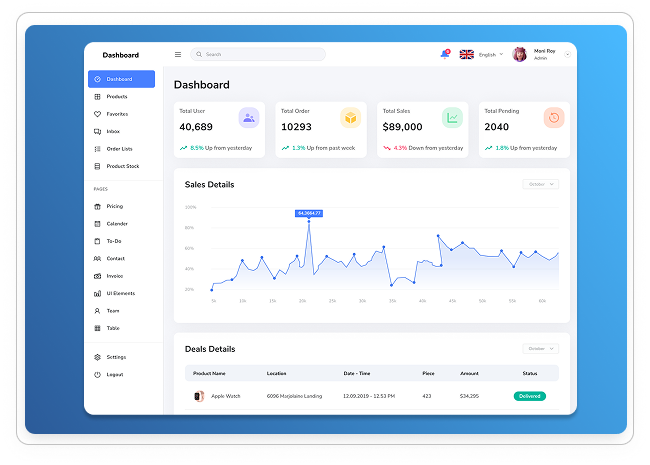Click the Products grid icon
This screenshot has width=650, height=465.
click(x=97, y=97)
